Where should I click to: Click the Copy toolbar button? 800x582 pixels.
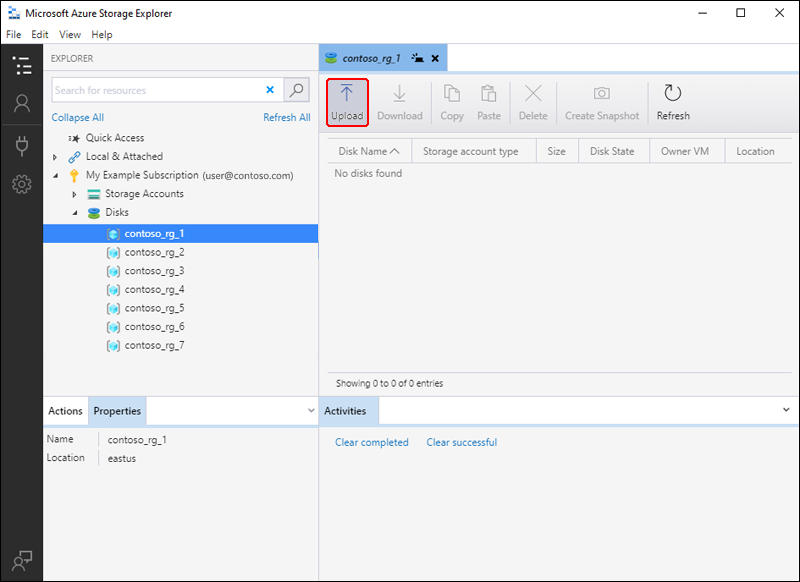452,103
